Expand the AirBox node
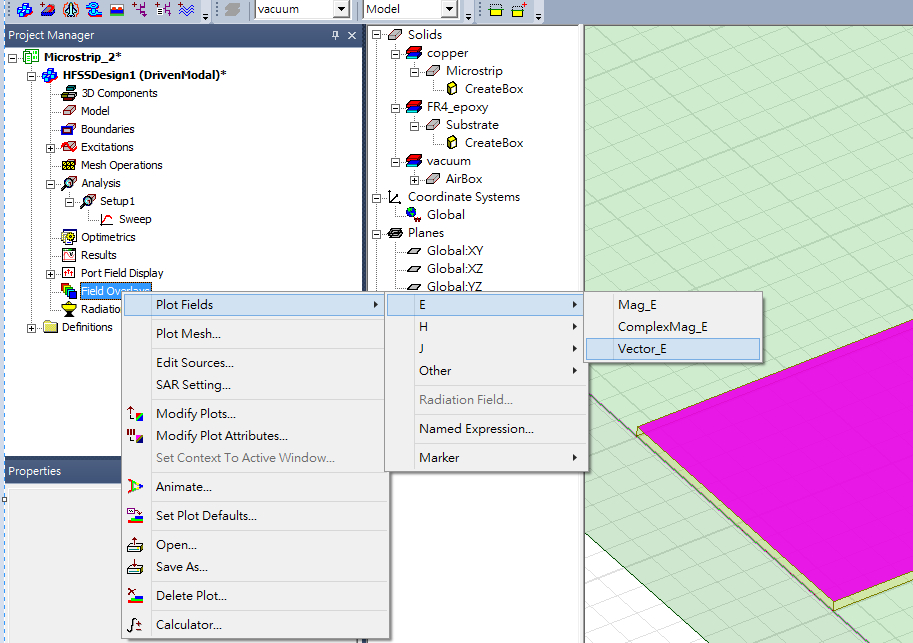Image resolution: width=913 pixels, height=643 pixels. click(x=415, y=179)
